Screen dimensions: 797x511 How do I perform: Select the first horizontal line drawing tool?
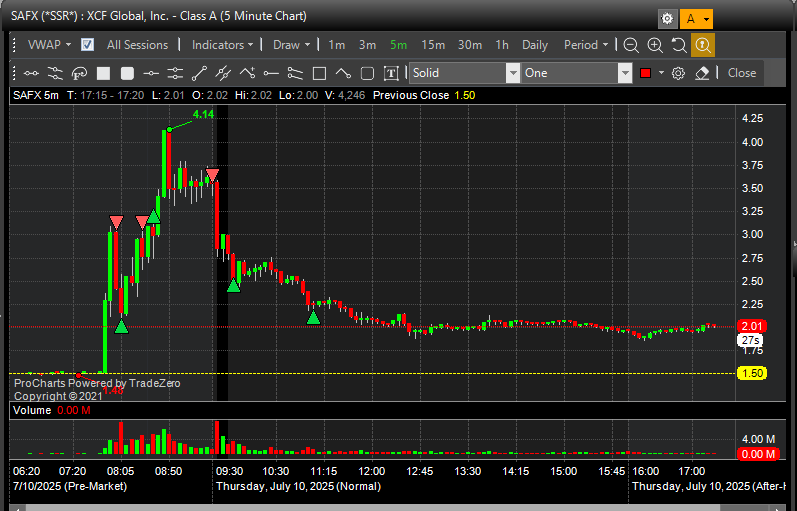tap(31, 73)
